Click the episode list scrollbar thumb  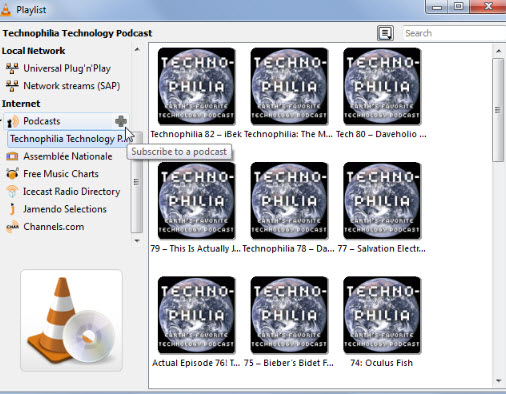tap(498, 110)
